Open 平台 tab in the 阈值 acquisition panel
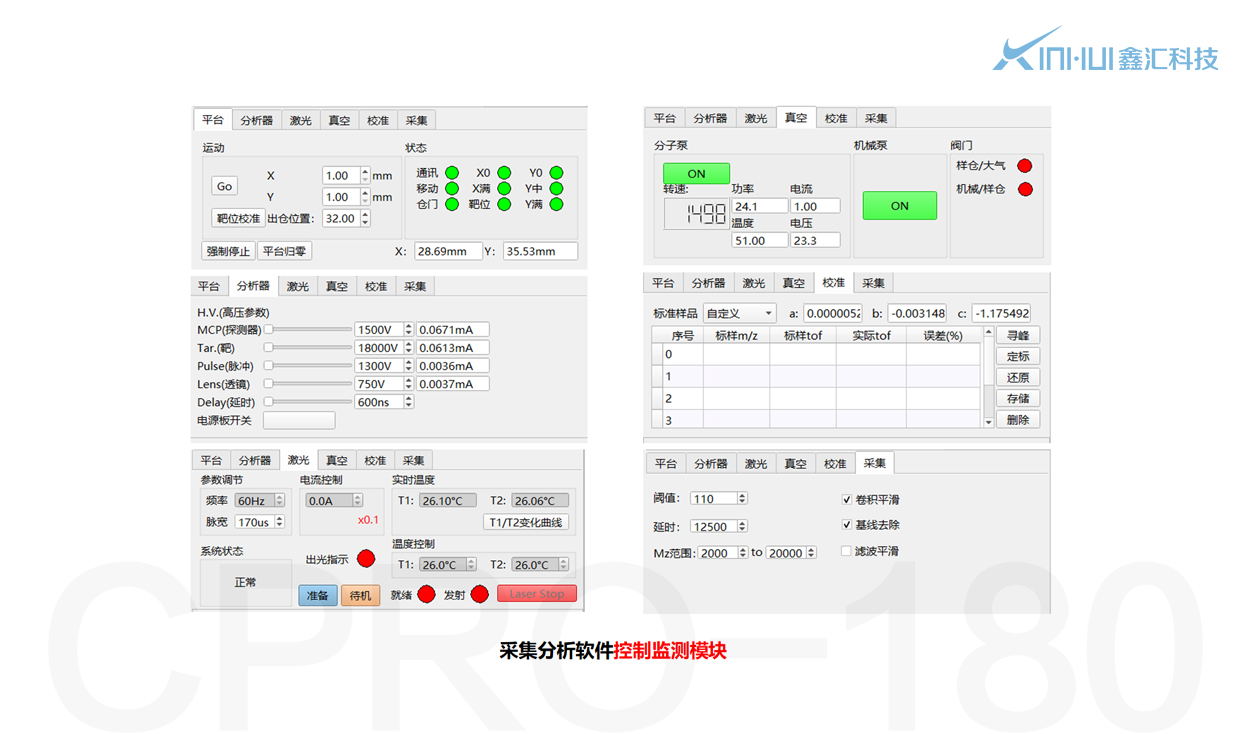This screenshot has height=734, width=1241. (666, 464)
